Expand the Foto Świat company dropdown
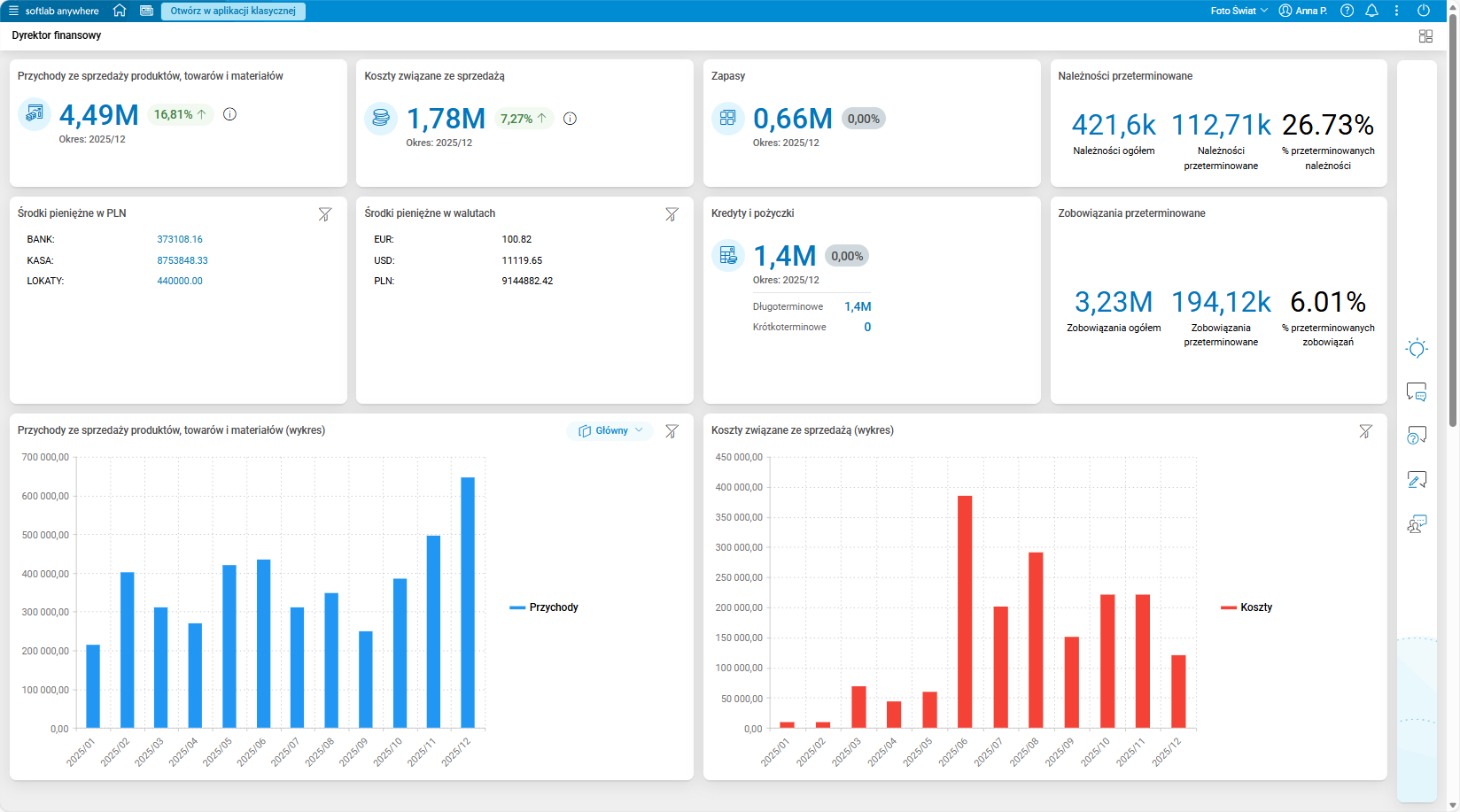 coord(1239,11)
